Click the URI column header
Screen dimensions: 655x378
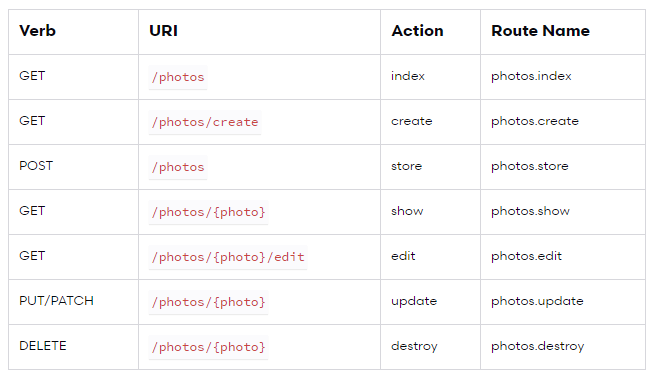[x=163, y=31]
